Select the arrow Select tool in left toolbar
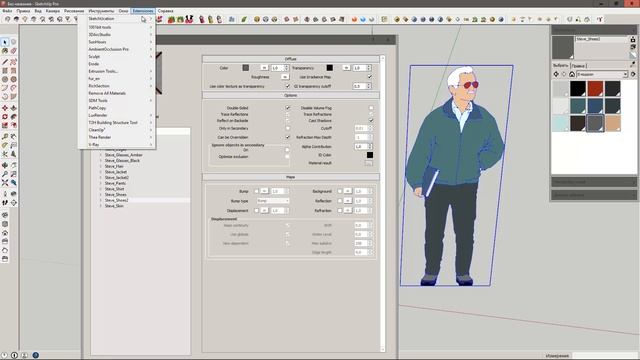 [5, 42]
